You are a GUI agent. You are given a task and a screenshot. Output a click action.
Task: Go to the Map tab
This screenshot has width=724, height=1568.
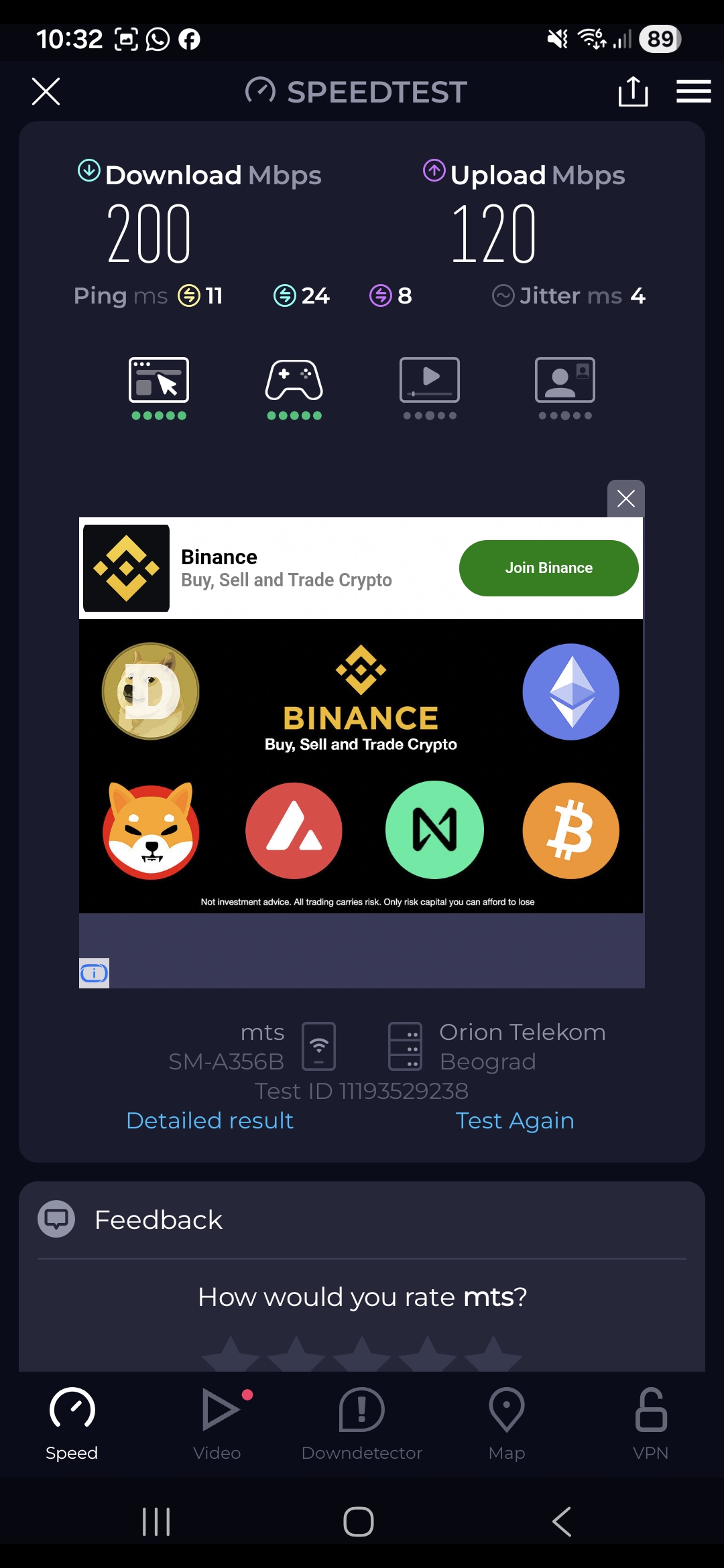tap(507, 1424)
